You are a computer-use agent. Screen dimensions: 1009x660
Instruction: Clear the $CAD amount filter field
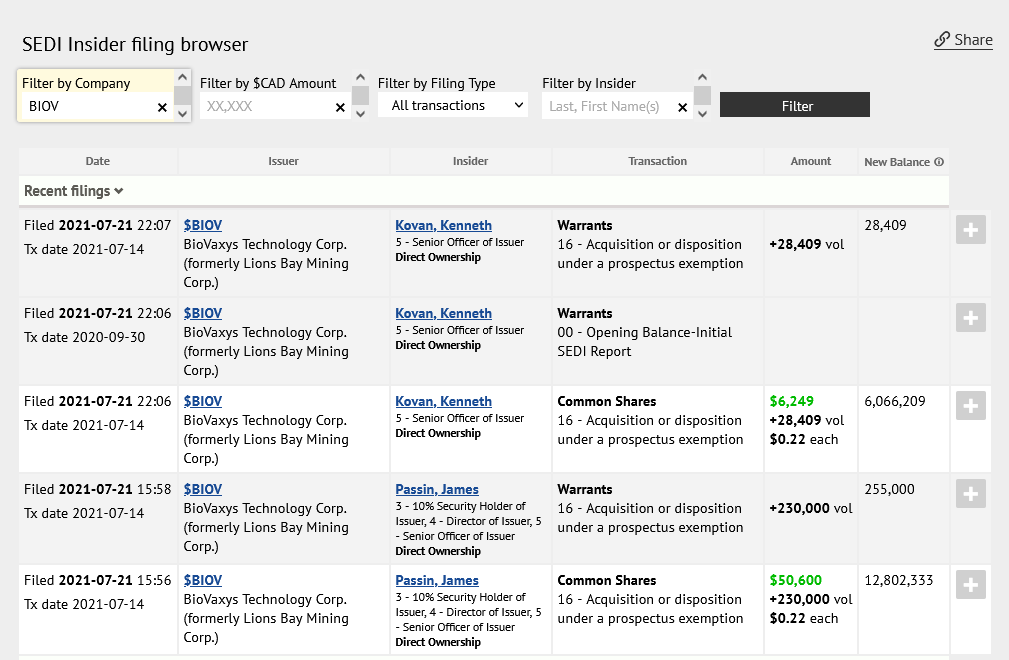(340, 107)
